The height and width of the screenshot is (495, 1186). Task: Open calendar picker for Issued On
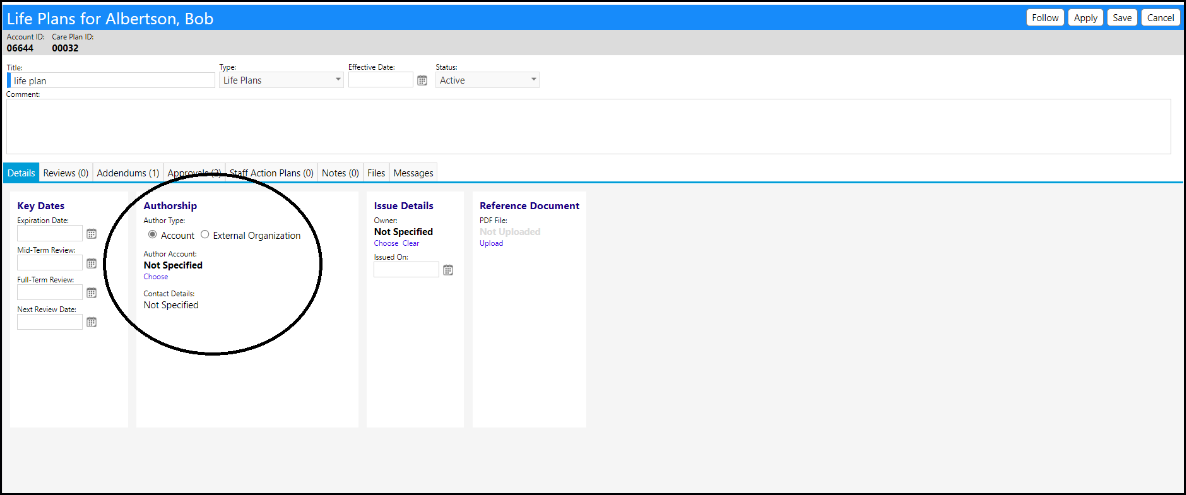click(448, 270)
